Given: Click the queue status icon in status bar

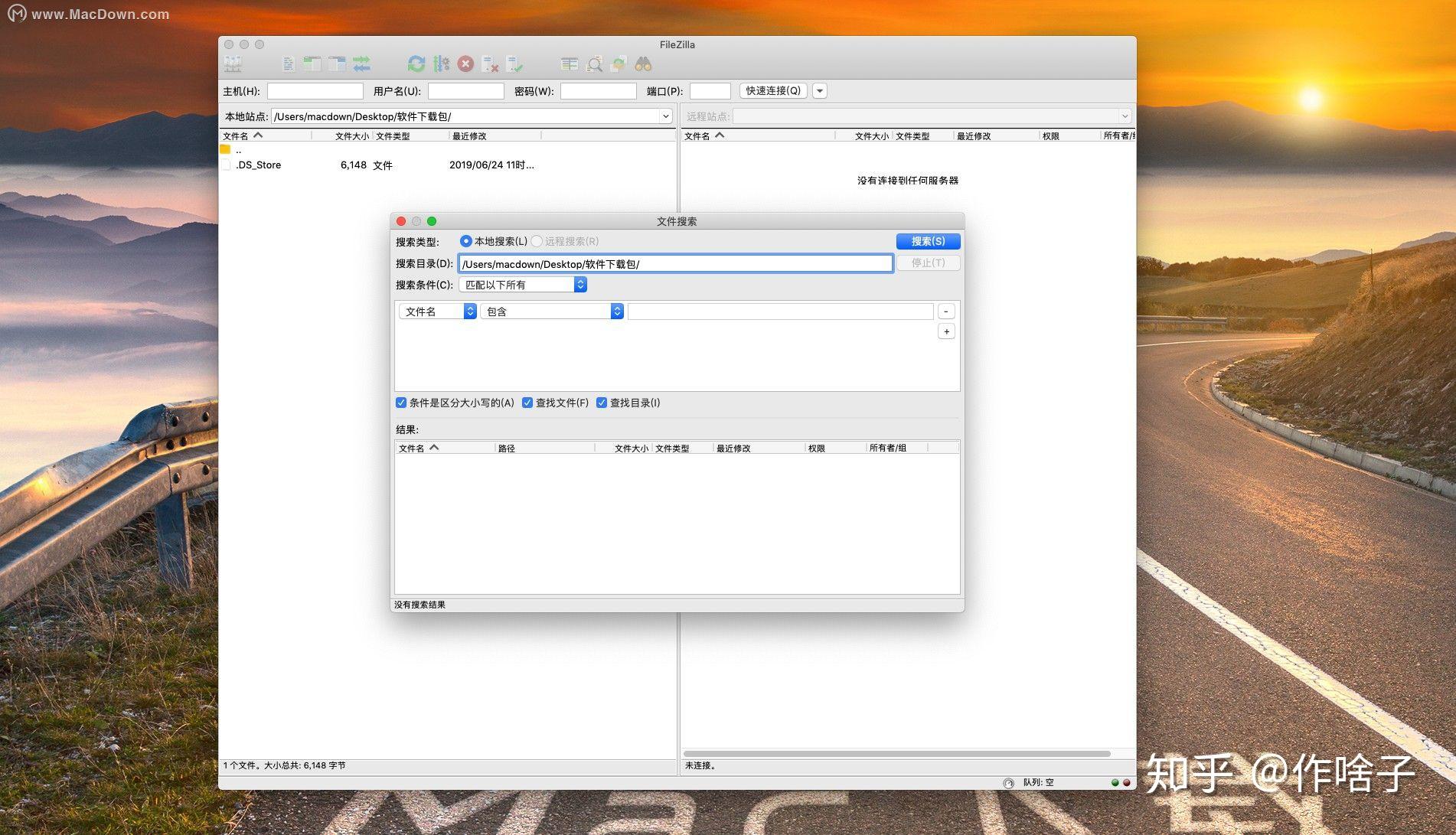Looking at the screenshot, I should pyautogui.click(x=1008, y=783).
